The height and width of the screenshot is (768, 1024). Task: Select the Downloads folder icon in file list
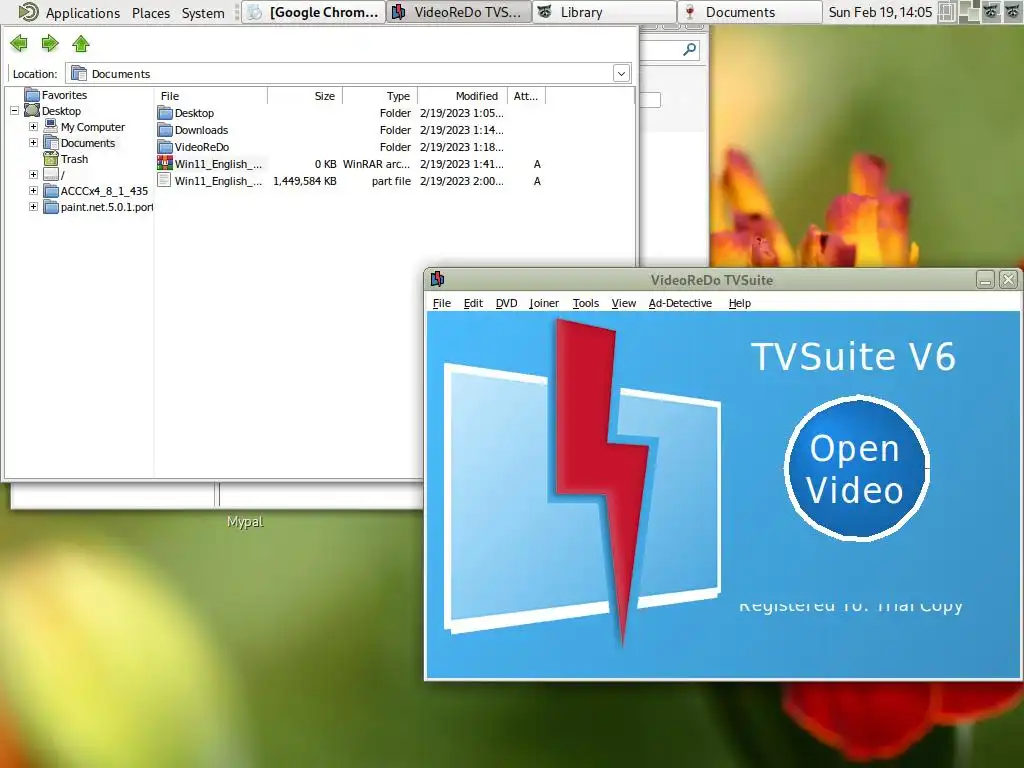click(x=165, y=130)
